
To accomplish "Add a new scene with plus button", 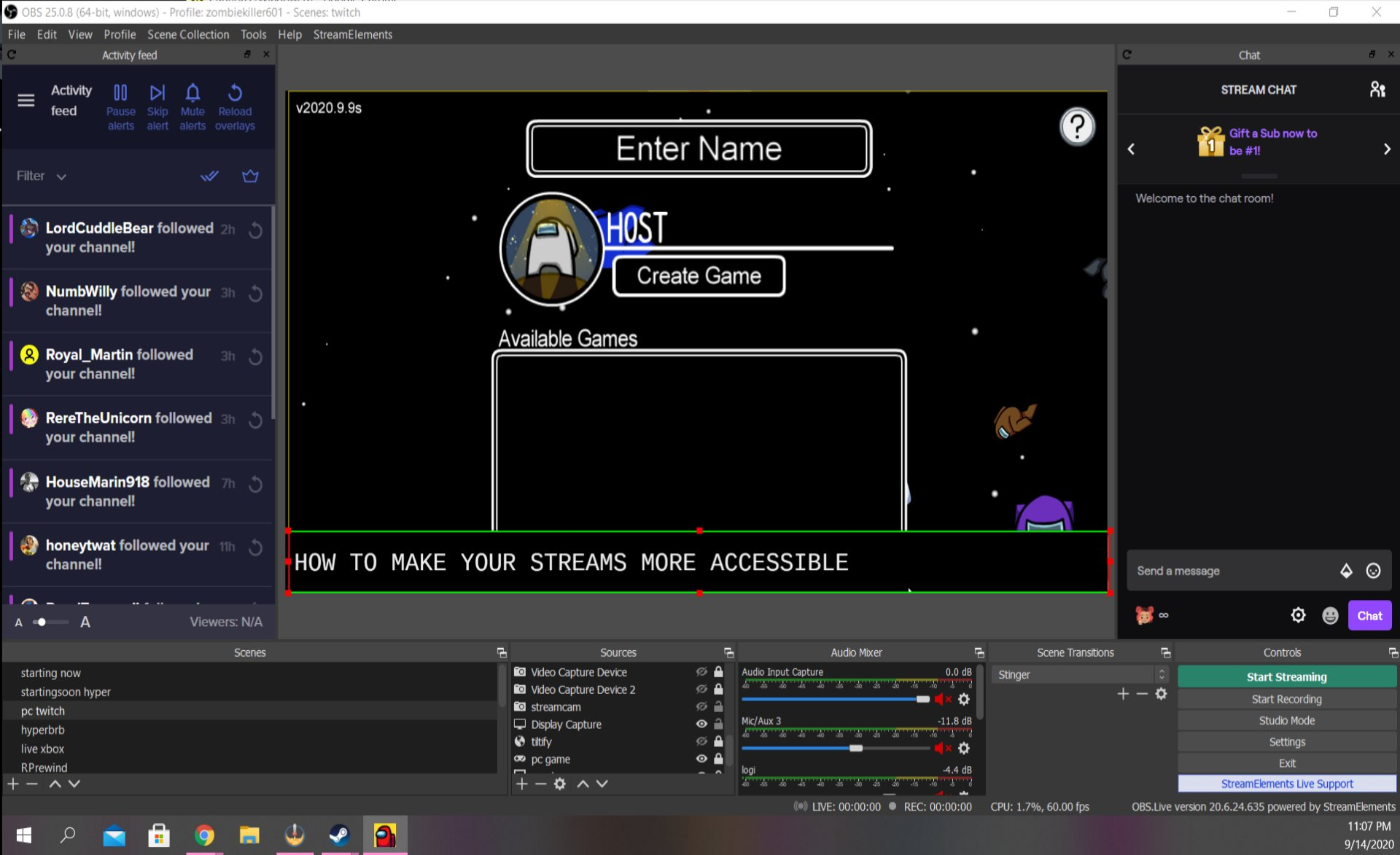I will coord(12,784).
